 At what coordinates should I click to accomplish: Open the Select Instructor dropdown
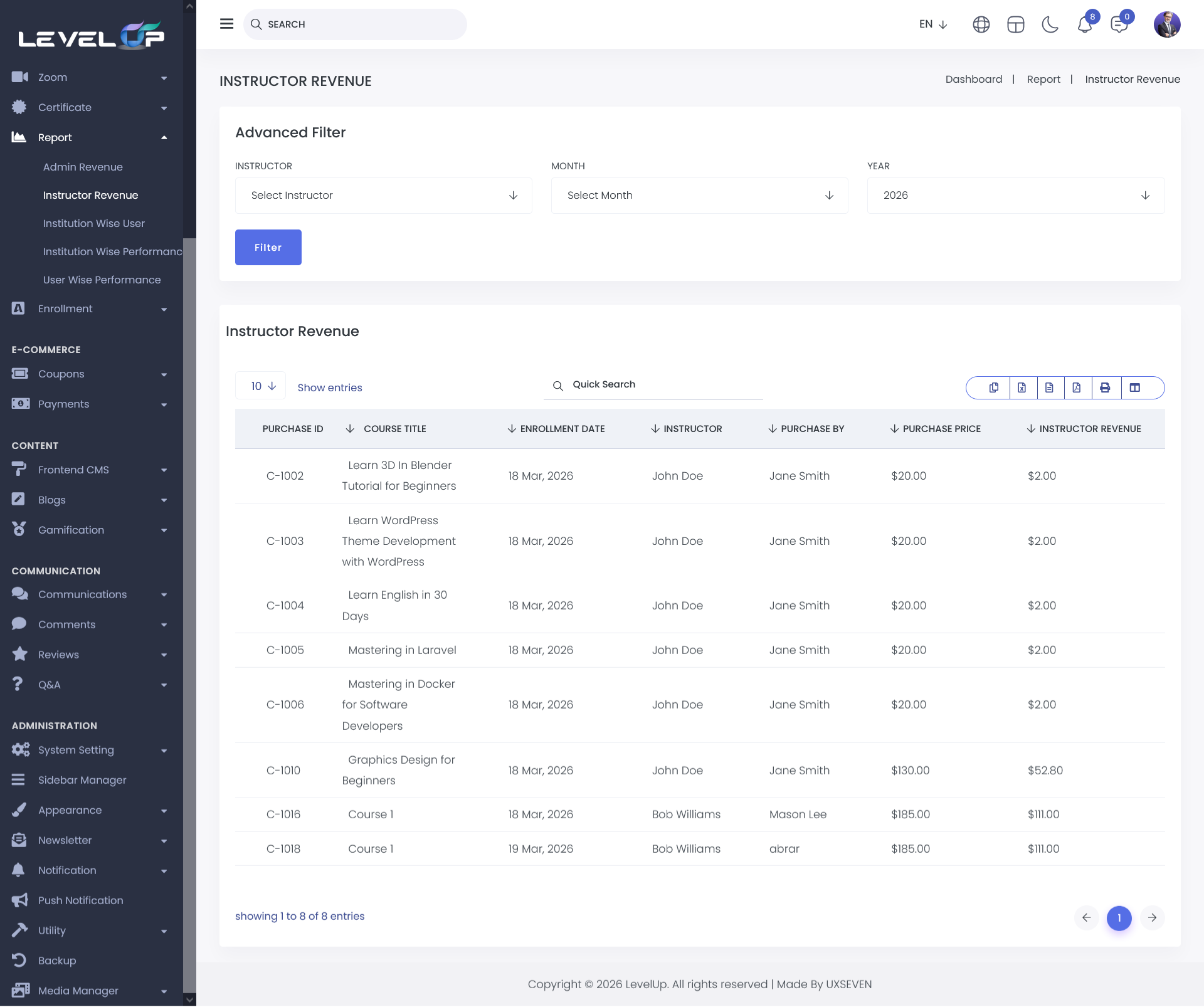(383, 196)
